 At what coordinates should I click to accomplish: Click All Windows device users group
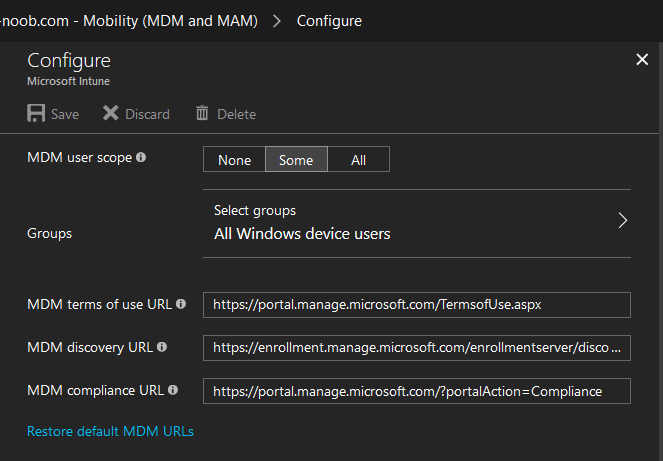click(x=302, y=233)
